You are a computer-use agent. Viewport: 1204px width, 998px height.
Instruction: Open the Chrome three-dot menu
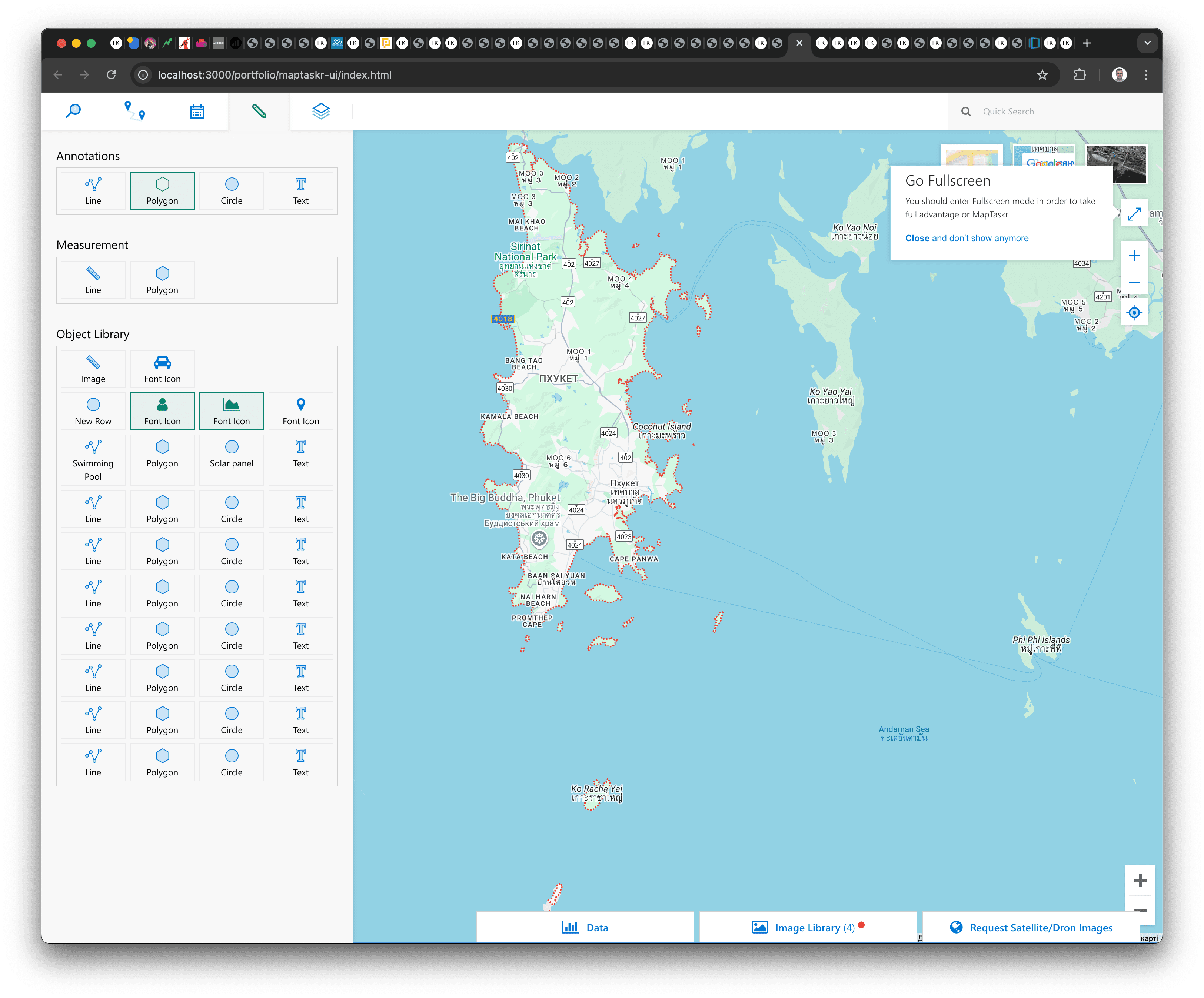tap(1146, 74)
